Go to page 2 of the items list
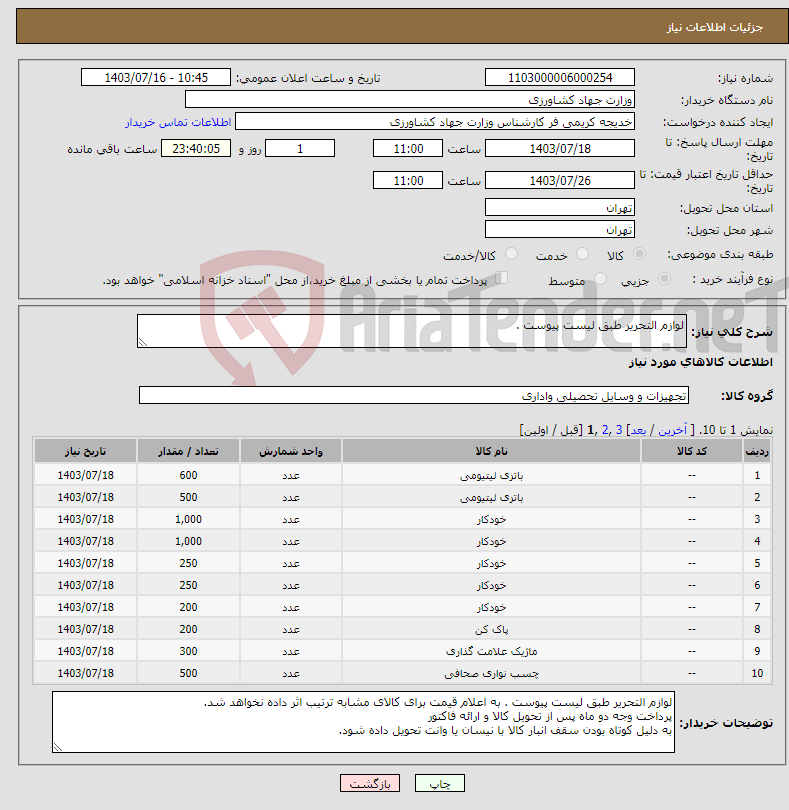Screen dimensions: 789x810 coord(605,430)
